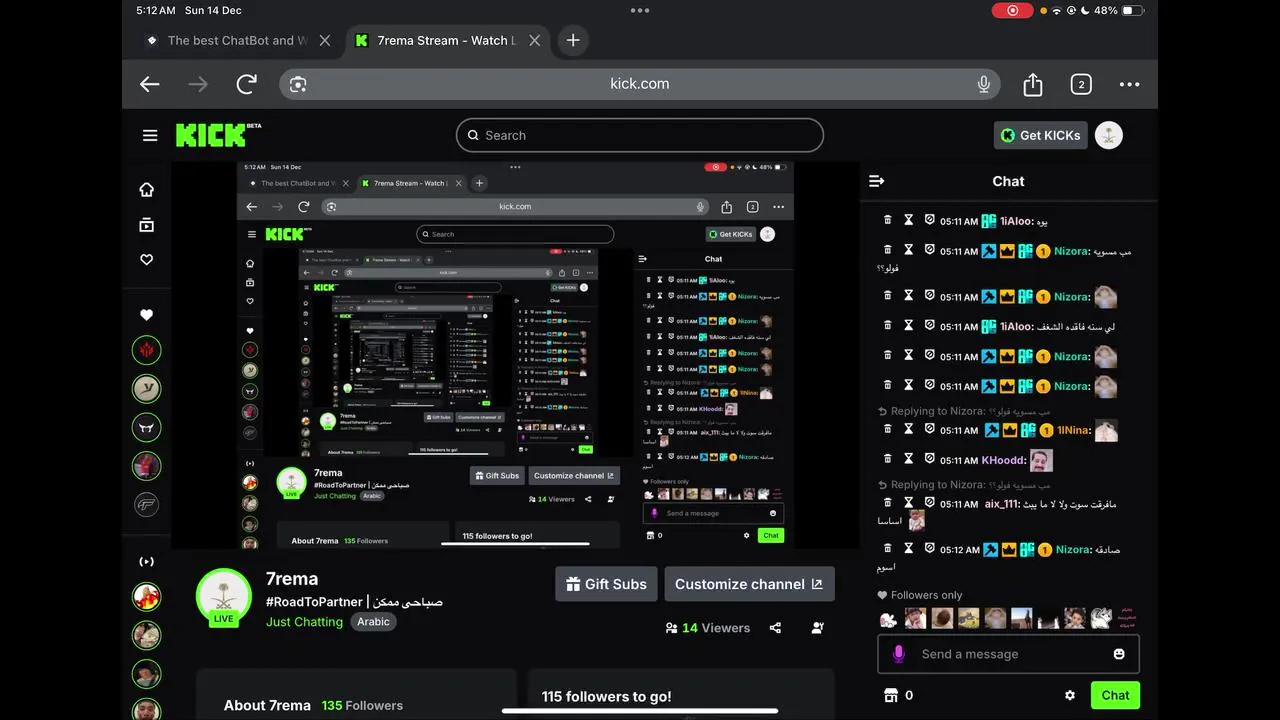The height and width of the screenshot is (720, 1280).
Task: Tap the red screen recording indicator
Action: [1013, 10]
